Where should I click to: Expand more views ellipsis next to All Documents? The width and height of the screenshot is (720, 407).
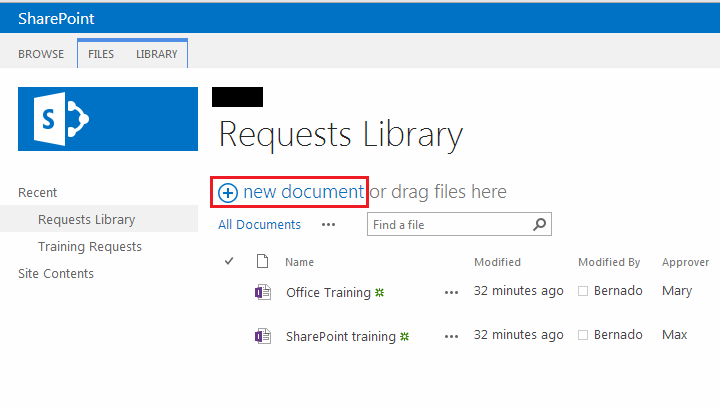pyautogui.click(x=328, y=225)
